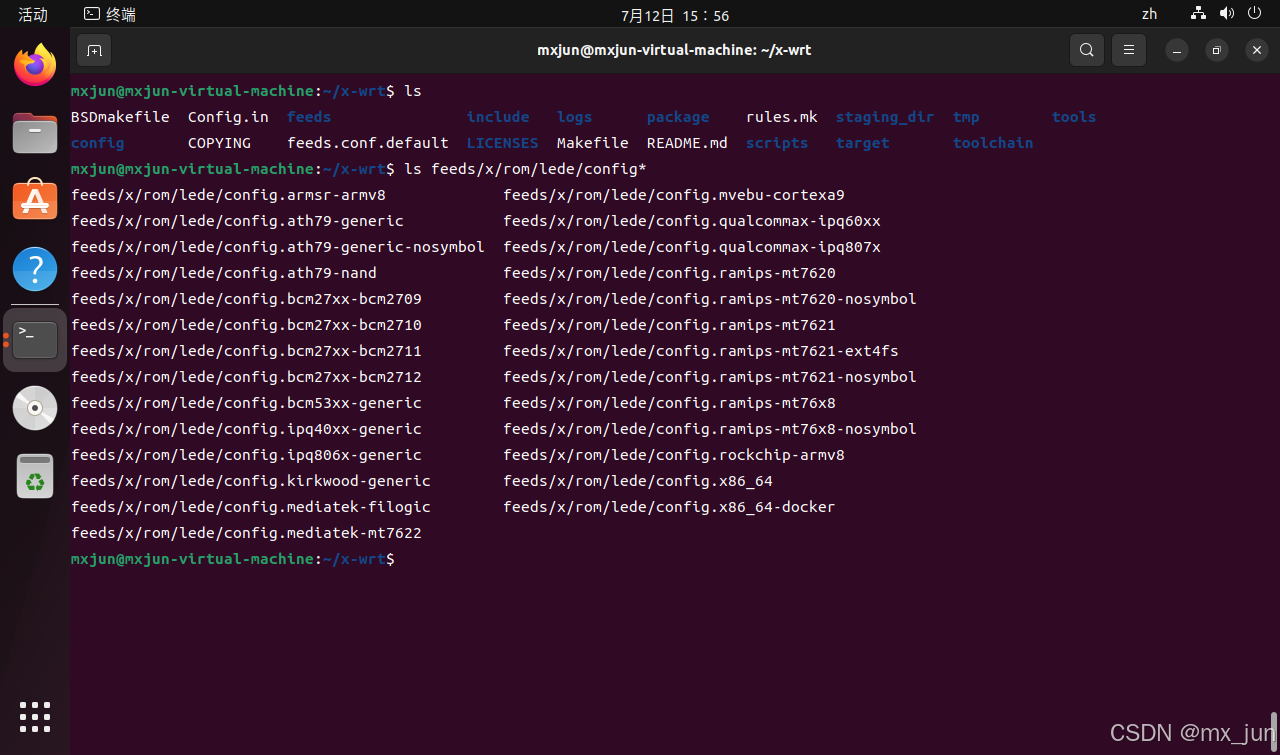The width and height of the screenshot is (1280, 755).
Task: Open the zh input source menu
Action: [x=1149, y=14]
